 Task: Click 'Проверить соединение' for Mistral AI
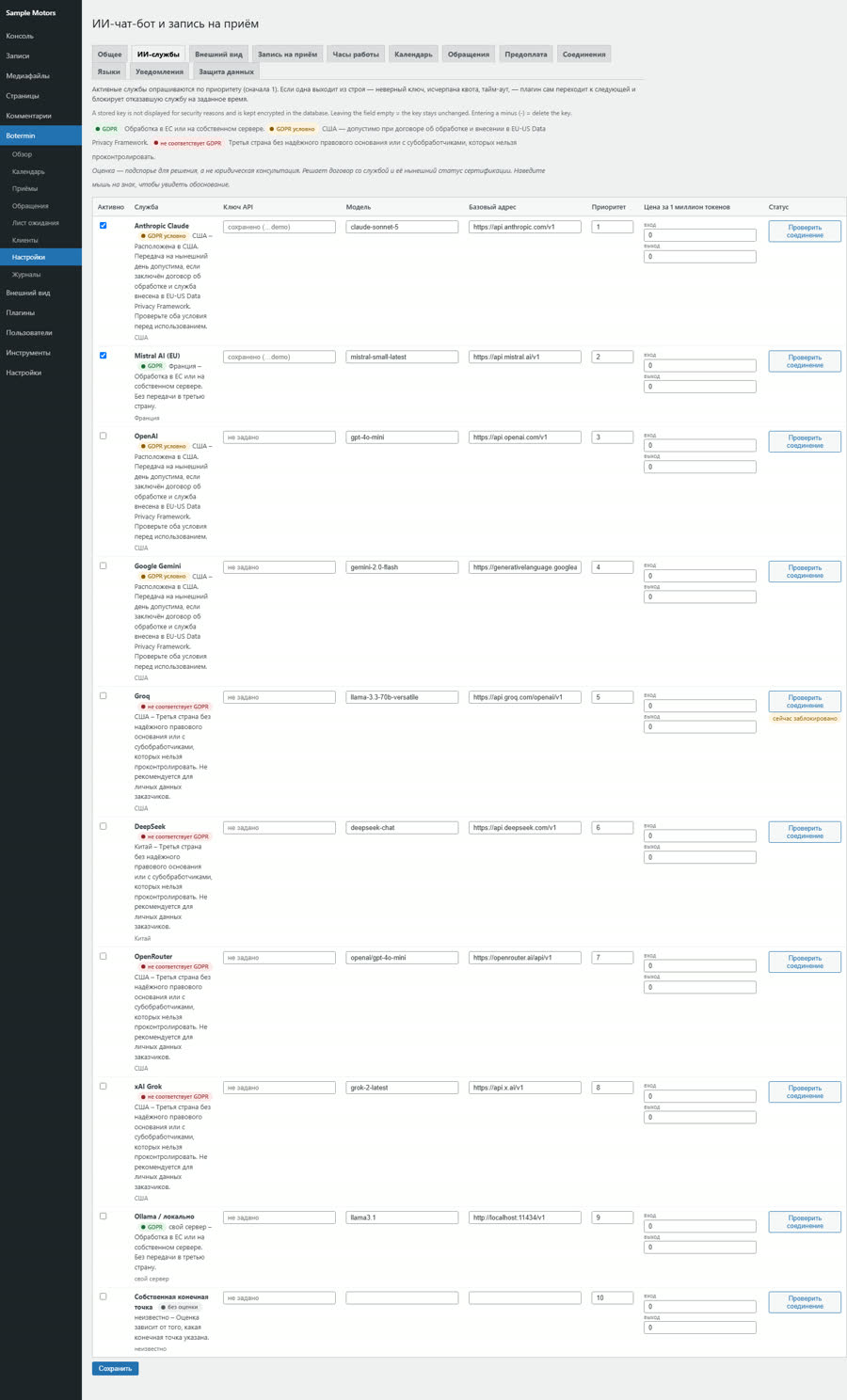coord(805,361)
